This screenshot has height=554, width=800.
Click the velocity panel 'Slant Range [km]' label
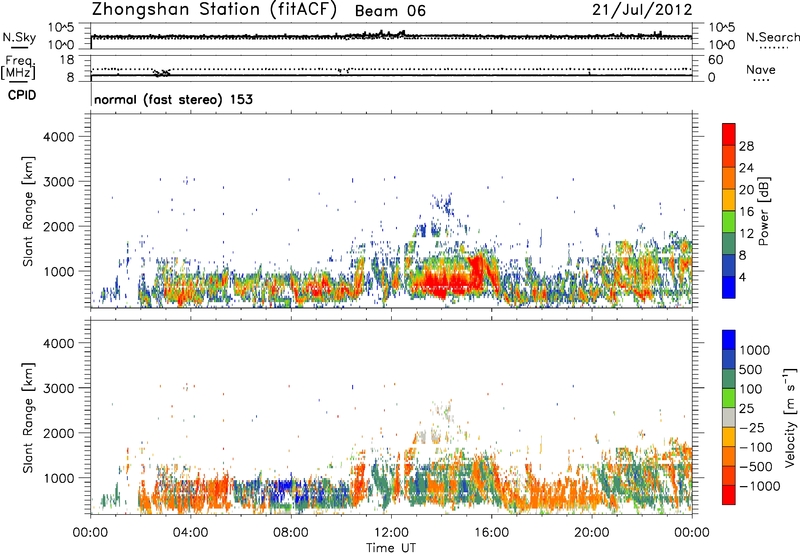28,418
